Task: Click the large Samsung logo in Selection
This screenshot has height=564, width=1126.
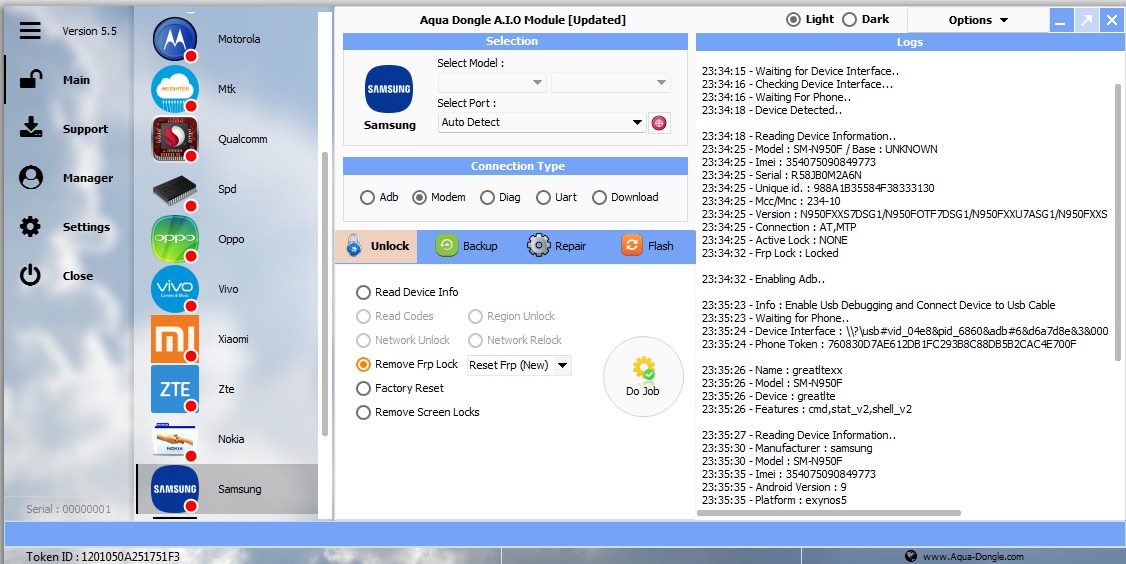Action: click(388, 89)
